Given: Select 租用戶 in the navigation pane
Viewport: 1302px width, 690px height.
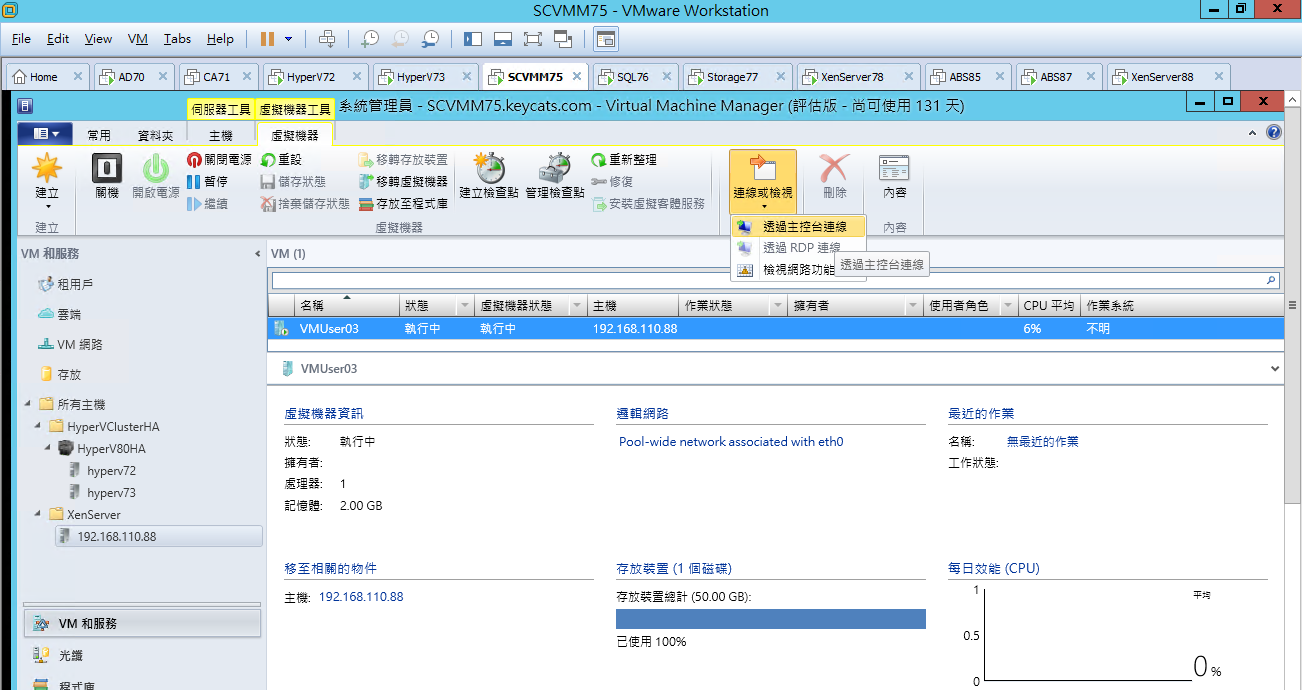Looking at the screenshot, I should (x=75, y=285).
